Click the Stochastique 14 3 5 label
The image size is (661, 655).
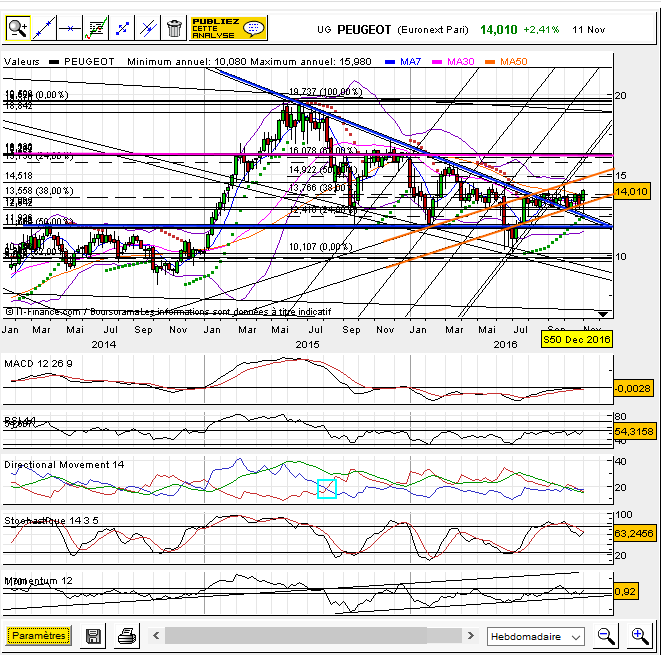coord(51,521)
